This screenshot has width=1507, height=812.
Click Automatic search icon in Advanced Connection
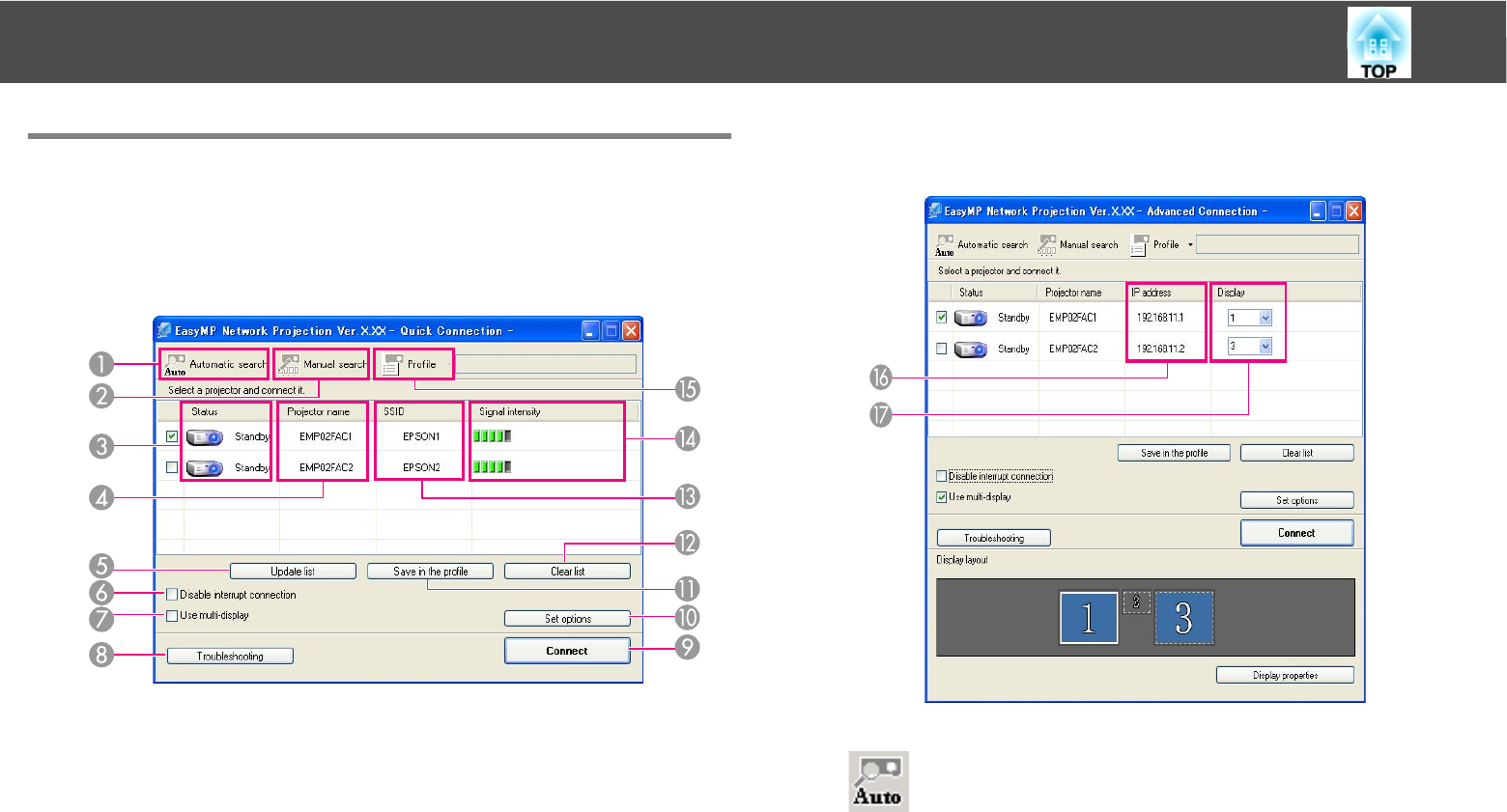(x=945, y=245)
